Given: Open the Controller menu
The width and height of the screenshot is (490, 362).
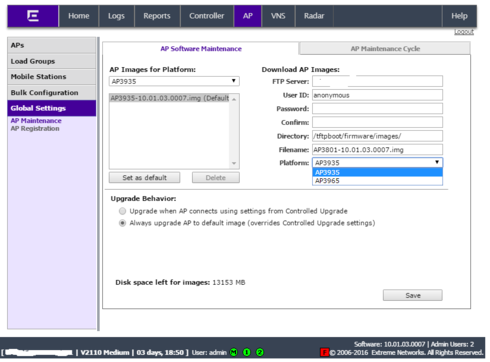Looking at the screenshot, I should (x=207, y=16).
